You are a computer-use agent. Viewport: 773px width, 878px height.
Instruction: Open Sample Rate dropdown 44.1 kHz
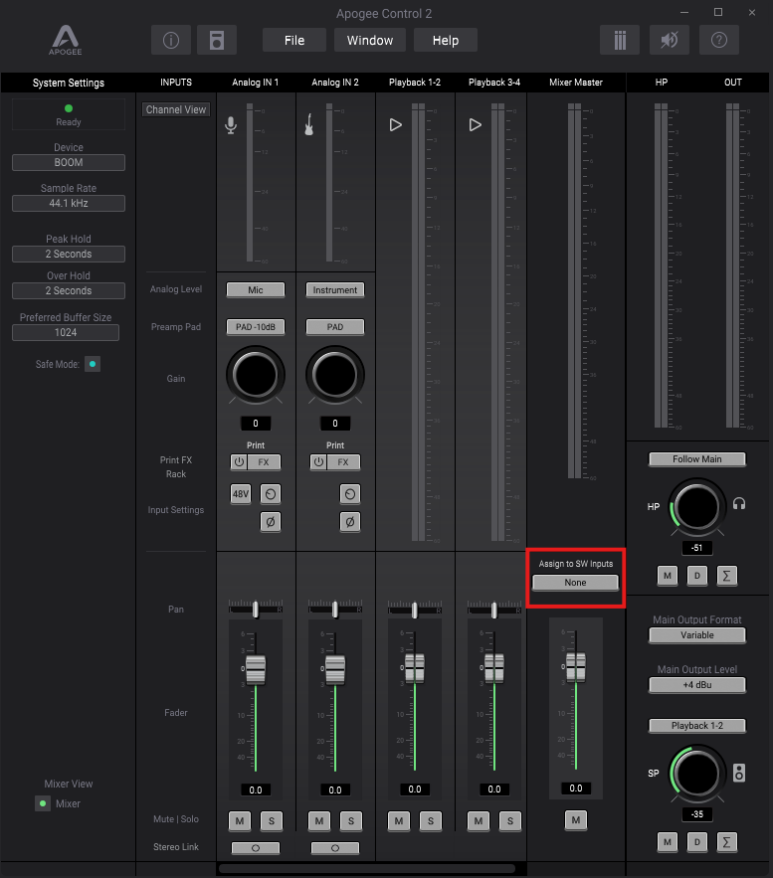click(x=68, y=203)
